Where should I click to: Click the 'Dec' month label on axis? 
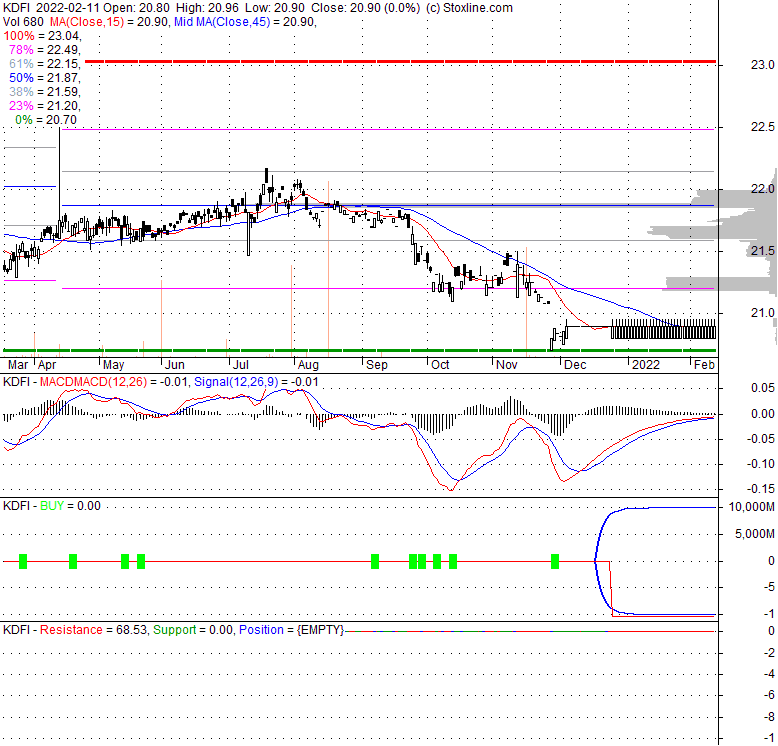coord(575,365)
